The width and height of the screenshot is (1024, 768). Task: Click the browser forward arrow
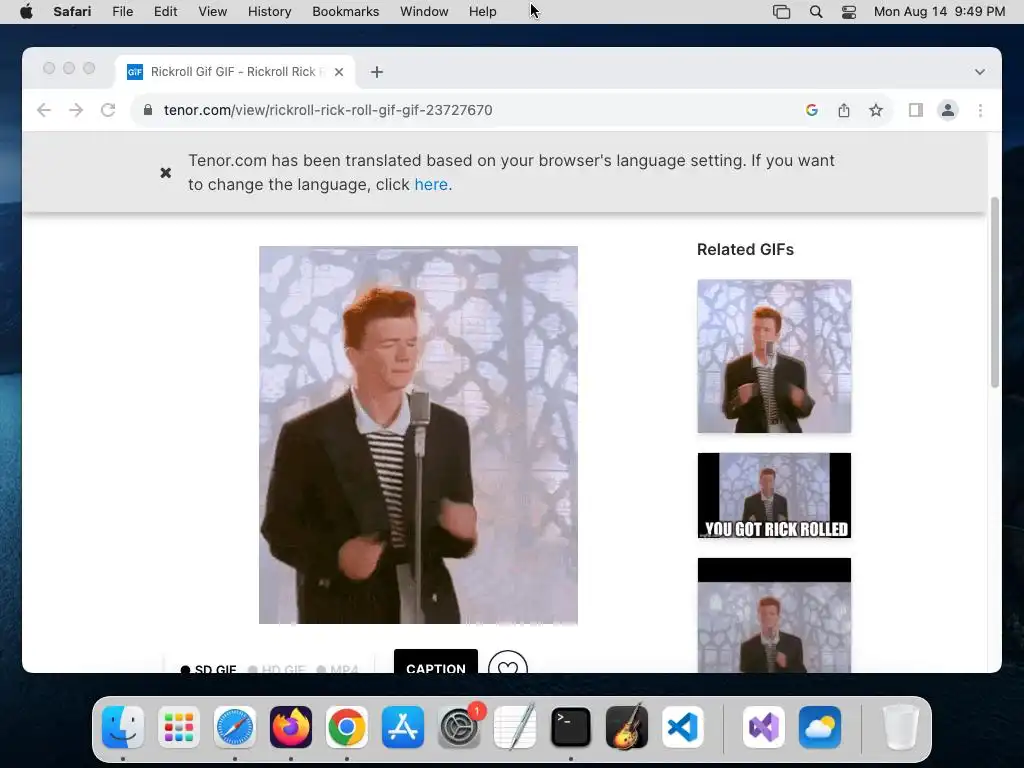76,110
